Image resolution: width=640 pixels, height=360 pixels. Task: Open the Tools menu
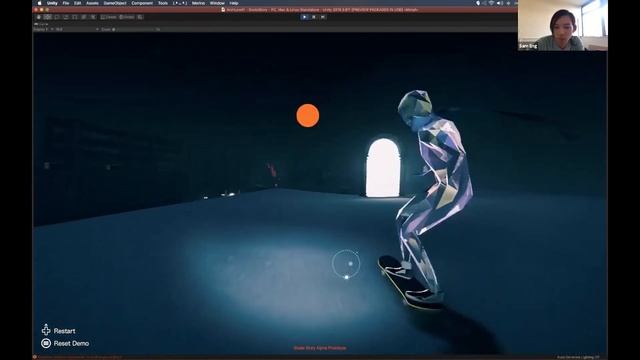163,3
